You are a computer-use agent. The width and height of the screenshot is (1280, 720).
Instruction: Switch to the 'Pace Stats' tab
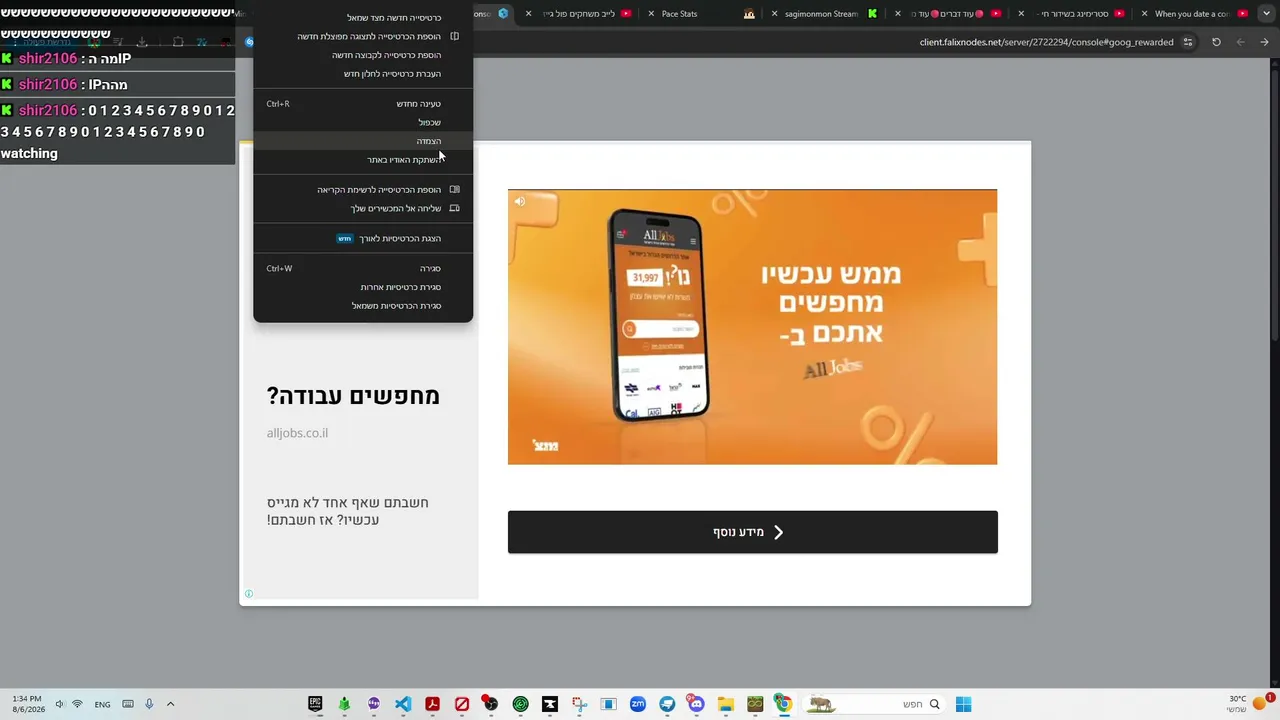click(x=700, y=14)
